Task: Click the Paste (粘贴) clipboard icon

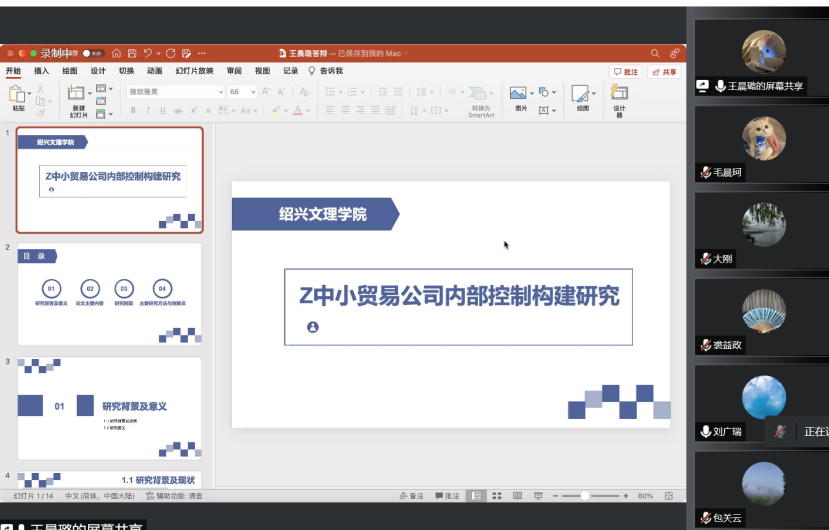Action: 16,94
